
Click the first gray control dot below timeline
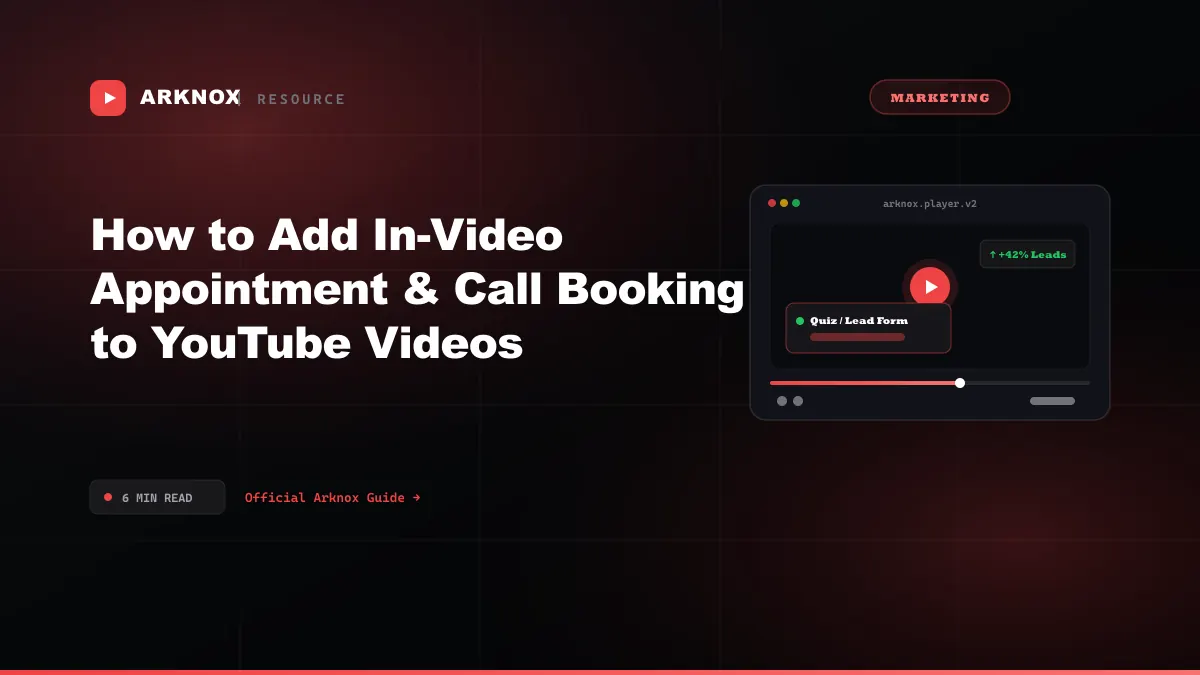tap(782, 401)
